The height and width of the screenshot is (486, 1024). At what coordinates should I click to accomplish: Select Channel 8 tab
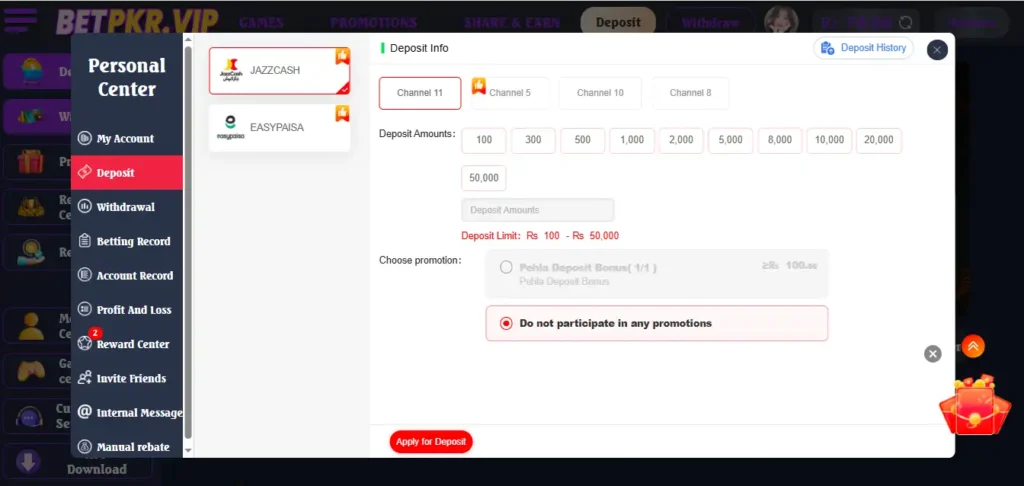[690, 93]
